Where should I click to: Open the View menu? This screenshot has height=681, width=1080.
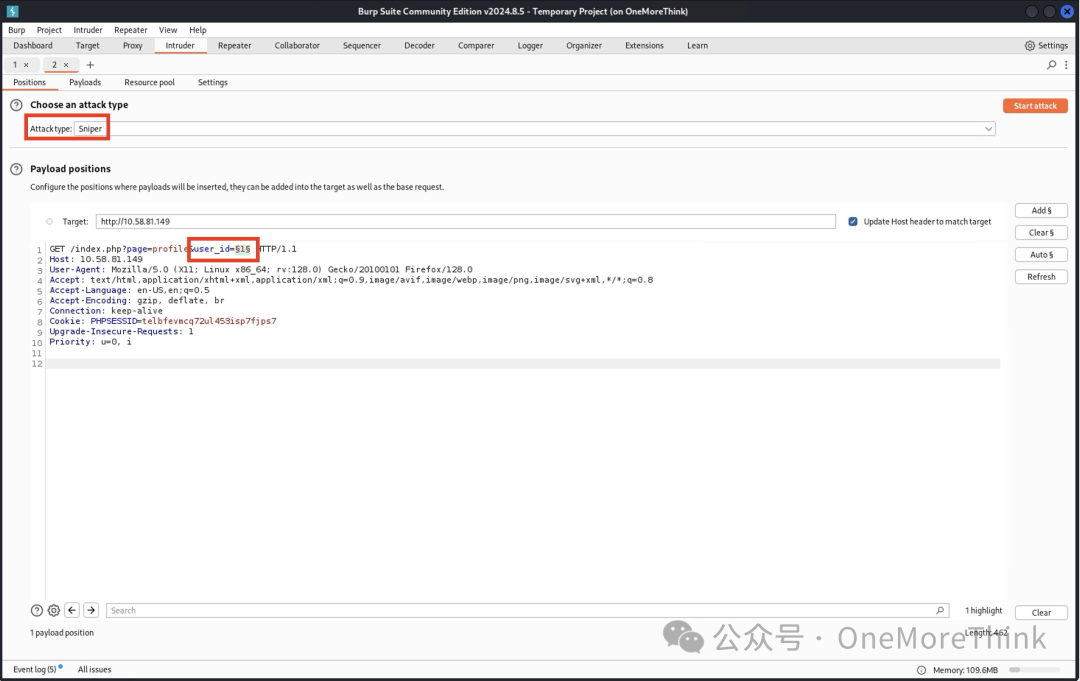point(168,30)
